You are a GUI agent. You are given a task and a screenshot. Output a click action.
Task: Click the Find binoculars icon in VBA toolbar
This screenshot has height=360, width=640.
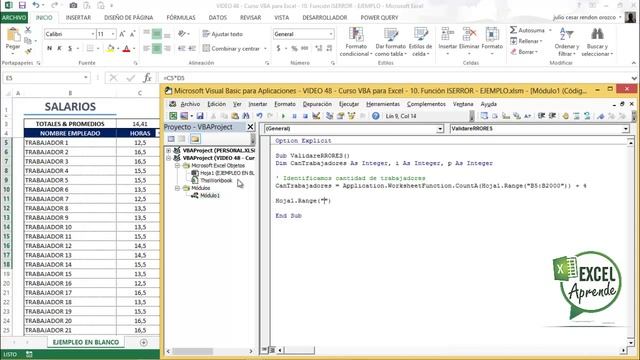click(246, 116)
